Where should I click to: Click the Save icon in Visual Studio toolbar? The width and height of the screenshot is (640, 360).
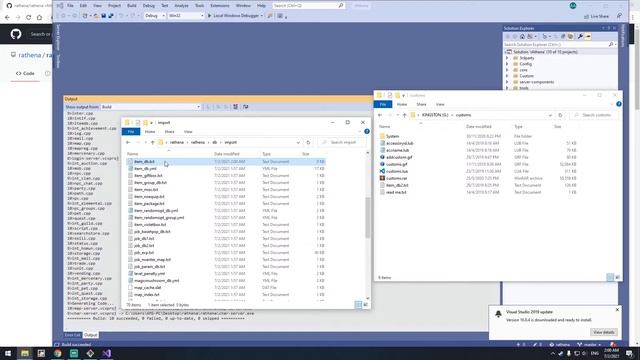pyautogui.click(x=104, y=16)
